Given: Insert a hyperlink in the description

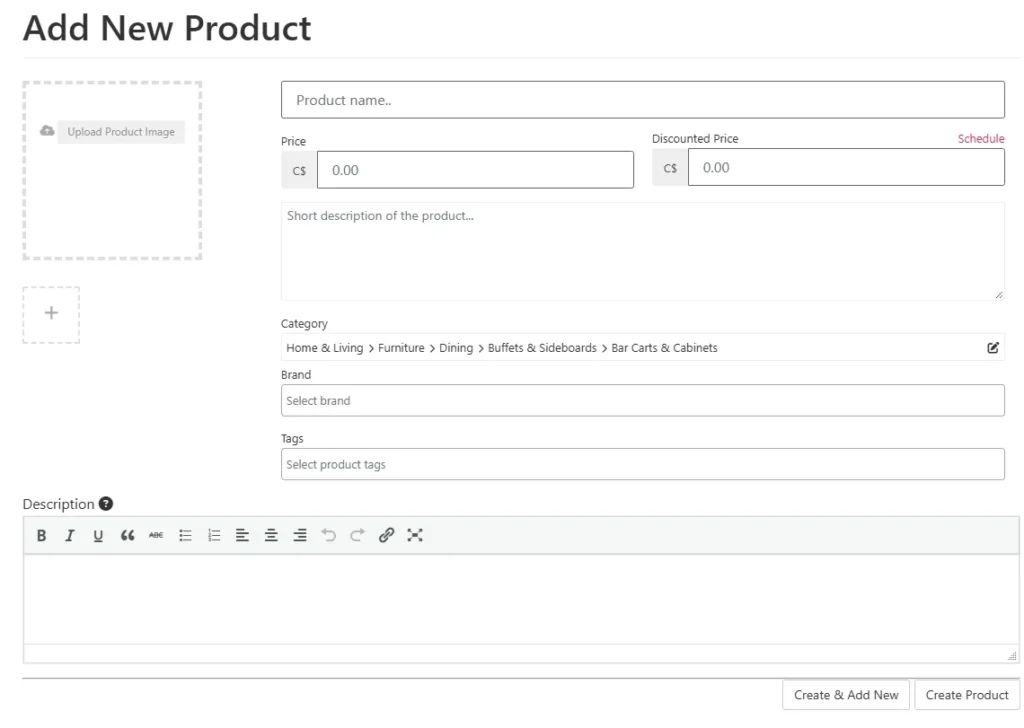Looking at the screenshot, I should [x=386, y=535].
